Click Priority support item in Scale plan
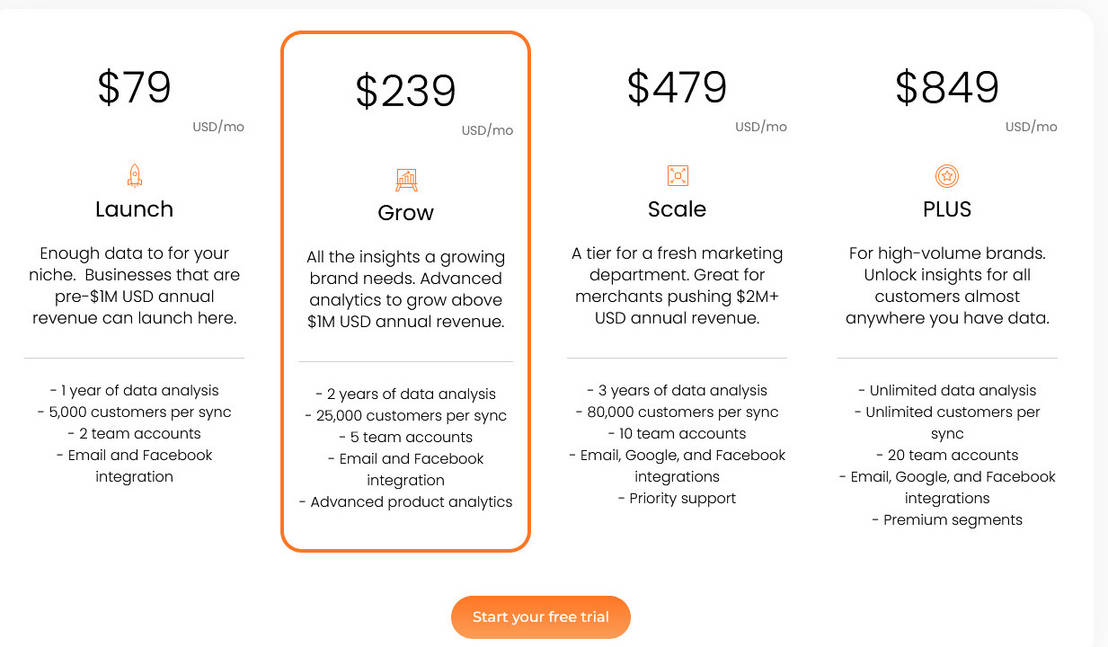The height and width of the screenshot is (647, 1108). (x=677, y=497)
